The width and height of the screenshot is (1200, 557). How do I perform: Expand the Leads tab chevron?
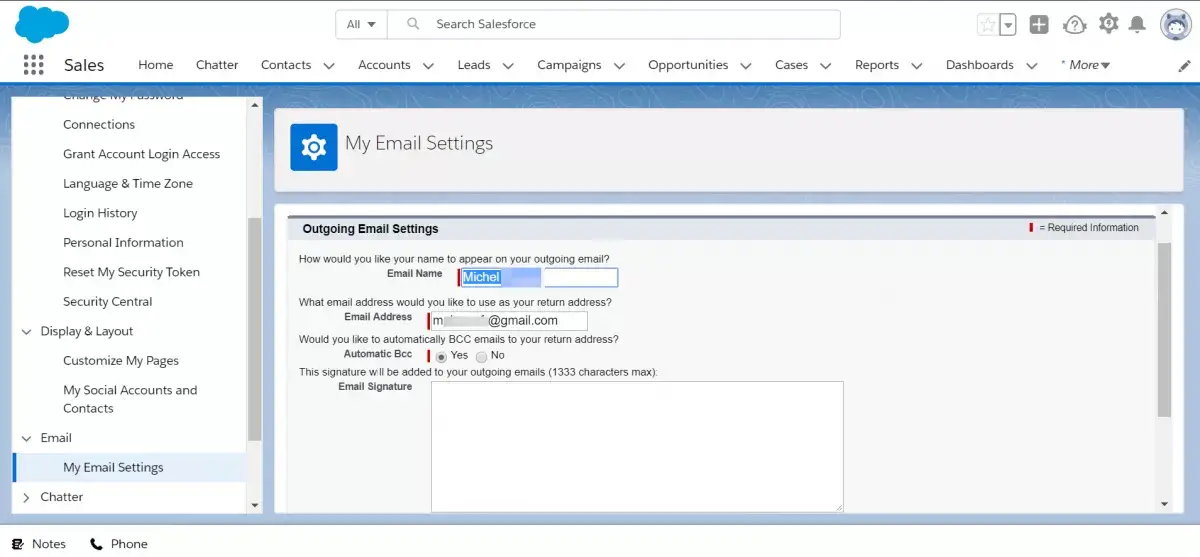point(508,66)
